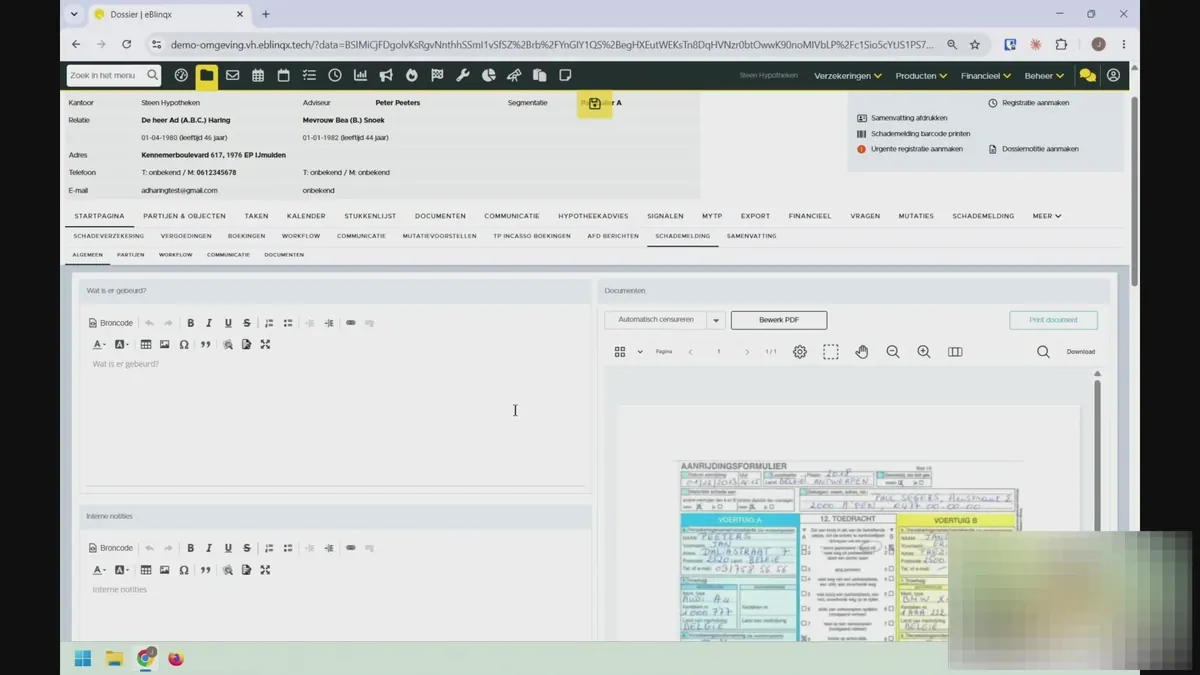
Task: Open the envelope mail icon in top toolbar
Action: (232, 75)
